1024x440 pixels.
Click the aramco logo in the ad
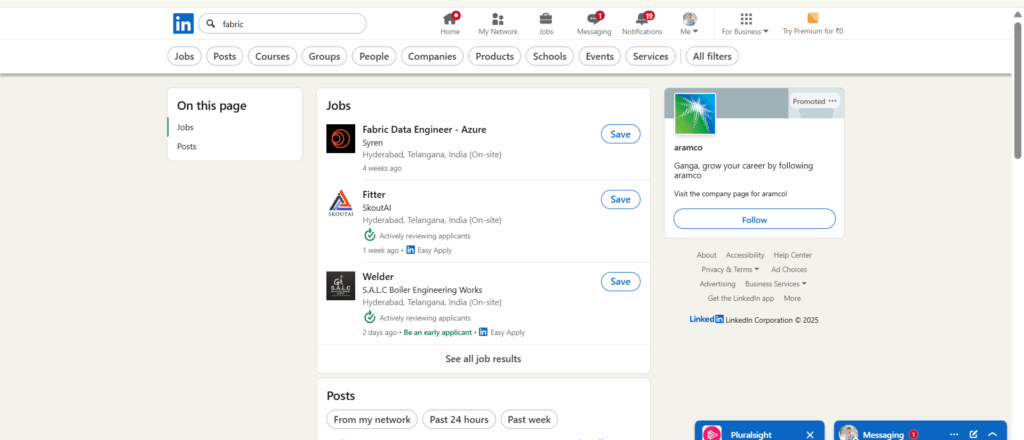click(x=695, y=114)
